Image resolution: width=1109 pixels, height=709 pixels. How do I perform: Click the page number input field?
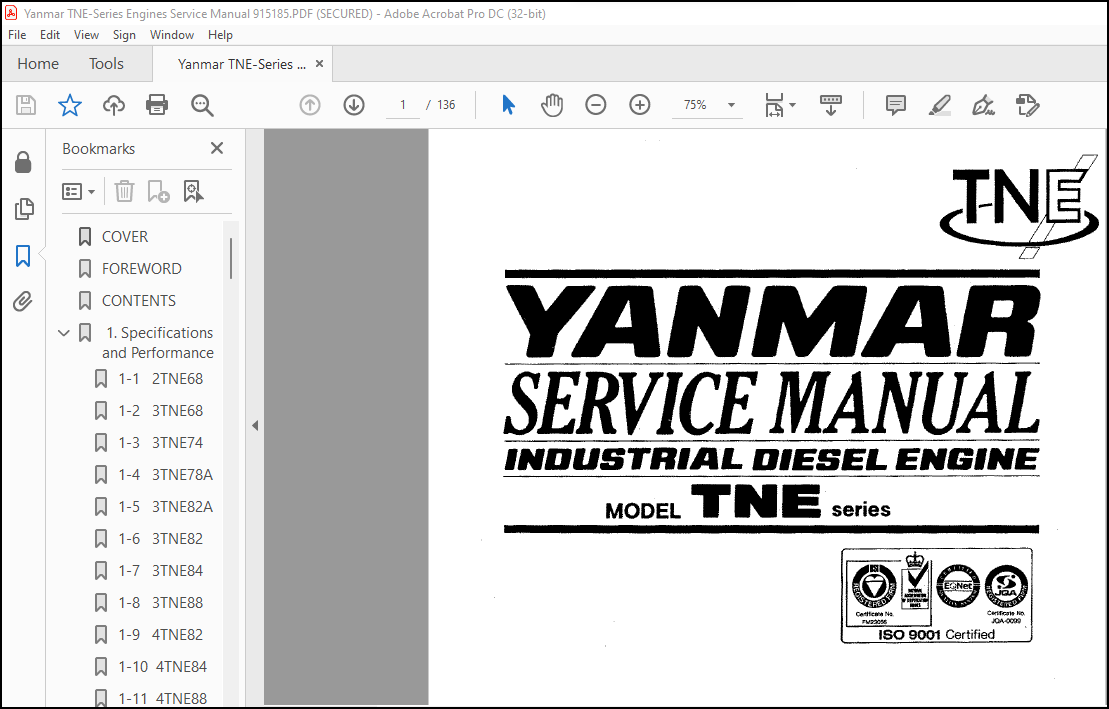click(x=403, y=105)
